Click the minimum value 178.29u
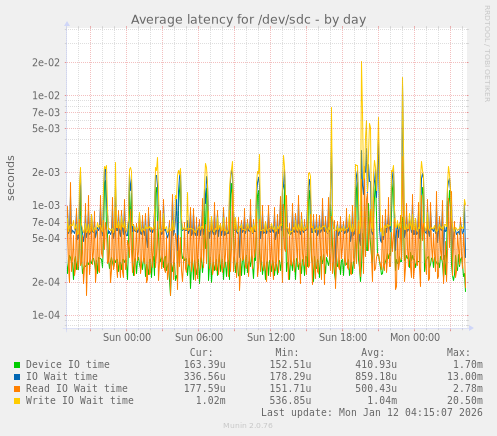497x436 pixels. pos(290,376)
